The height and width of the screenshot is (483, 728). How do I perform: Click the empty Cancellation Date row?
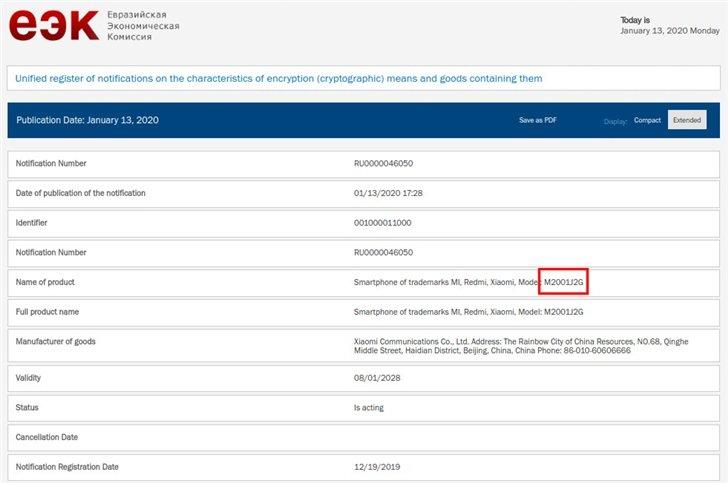[364, 437]
